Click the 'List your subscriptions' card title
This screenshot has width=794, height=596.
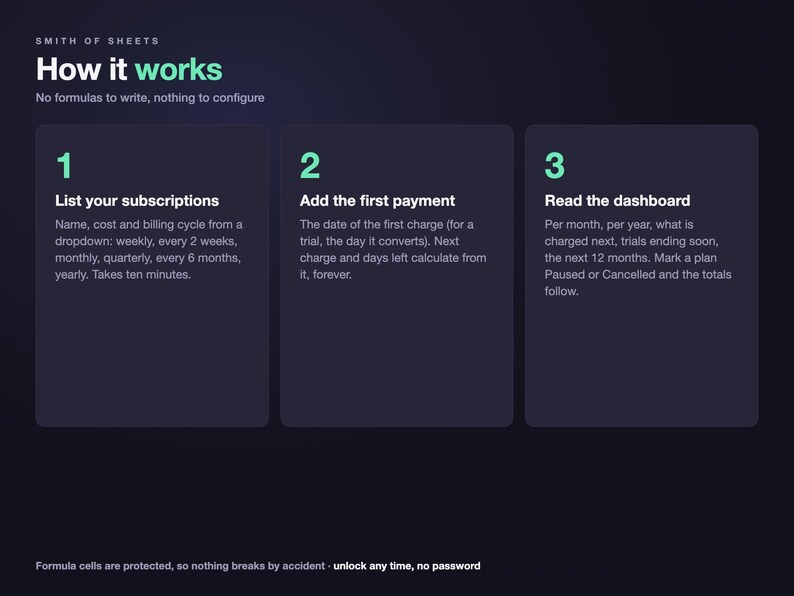click(137, 201)
